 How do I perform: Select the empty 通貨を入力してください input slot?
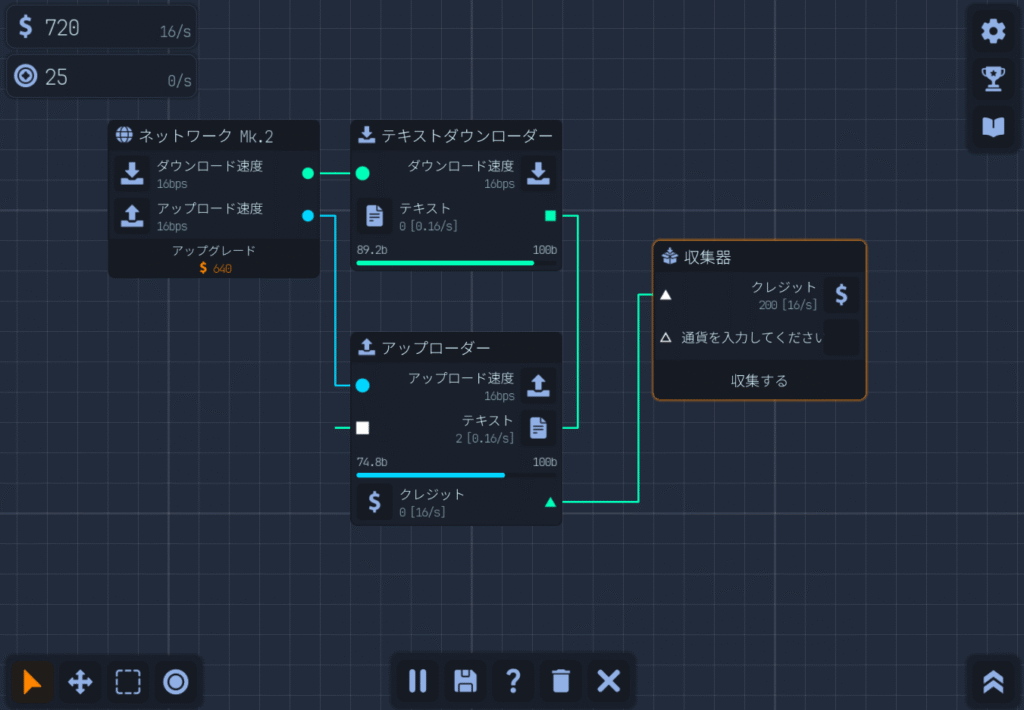[841, 338]
